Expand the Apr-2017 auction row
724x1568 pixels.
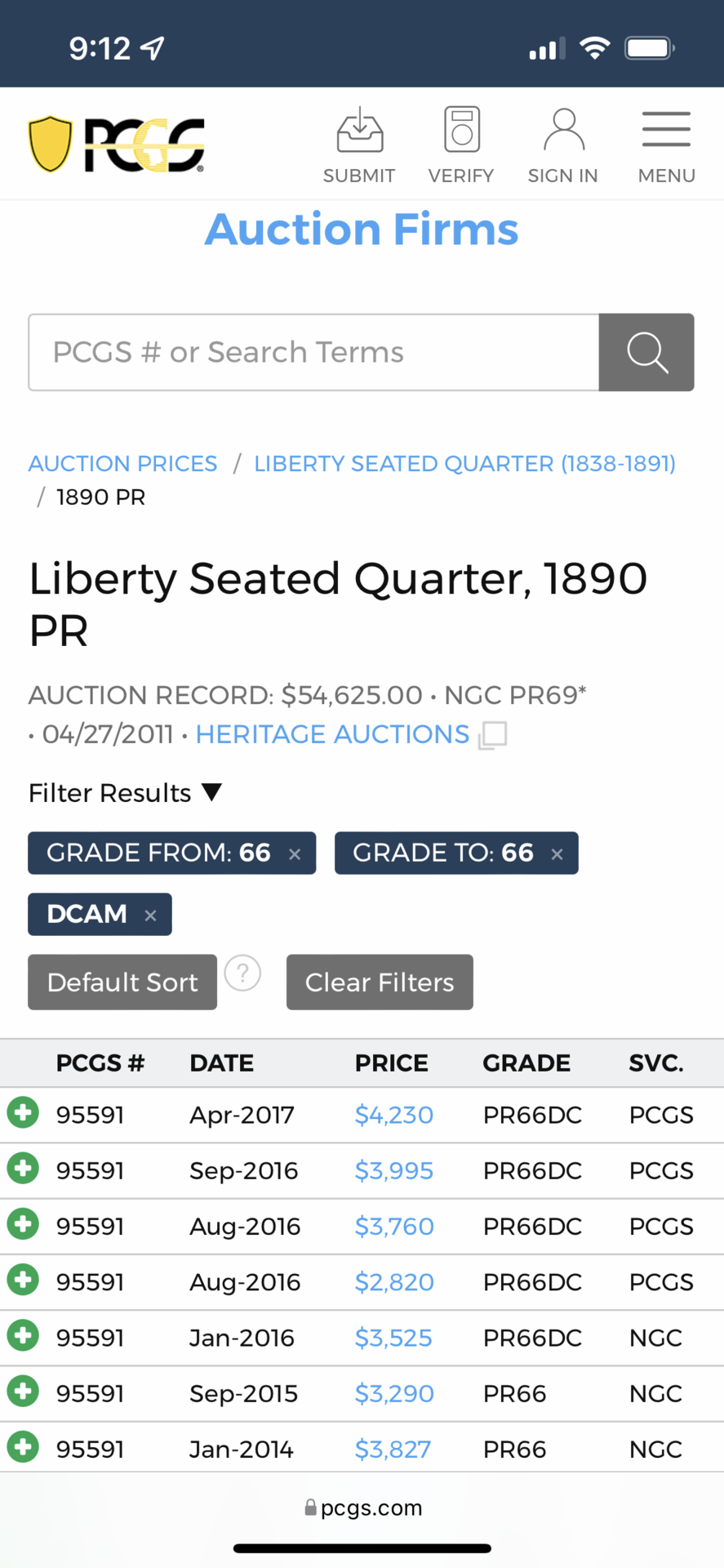coord(23,1113)
